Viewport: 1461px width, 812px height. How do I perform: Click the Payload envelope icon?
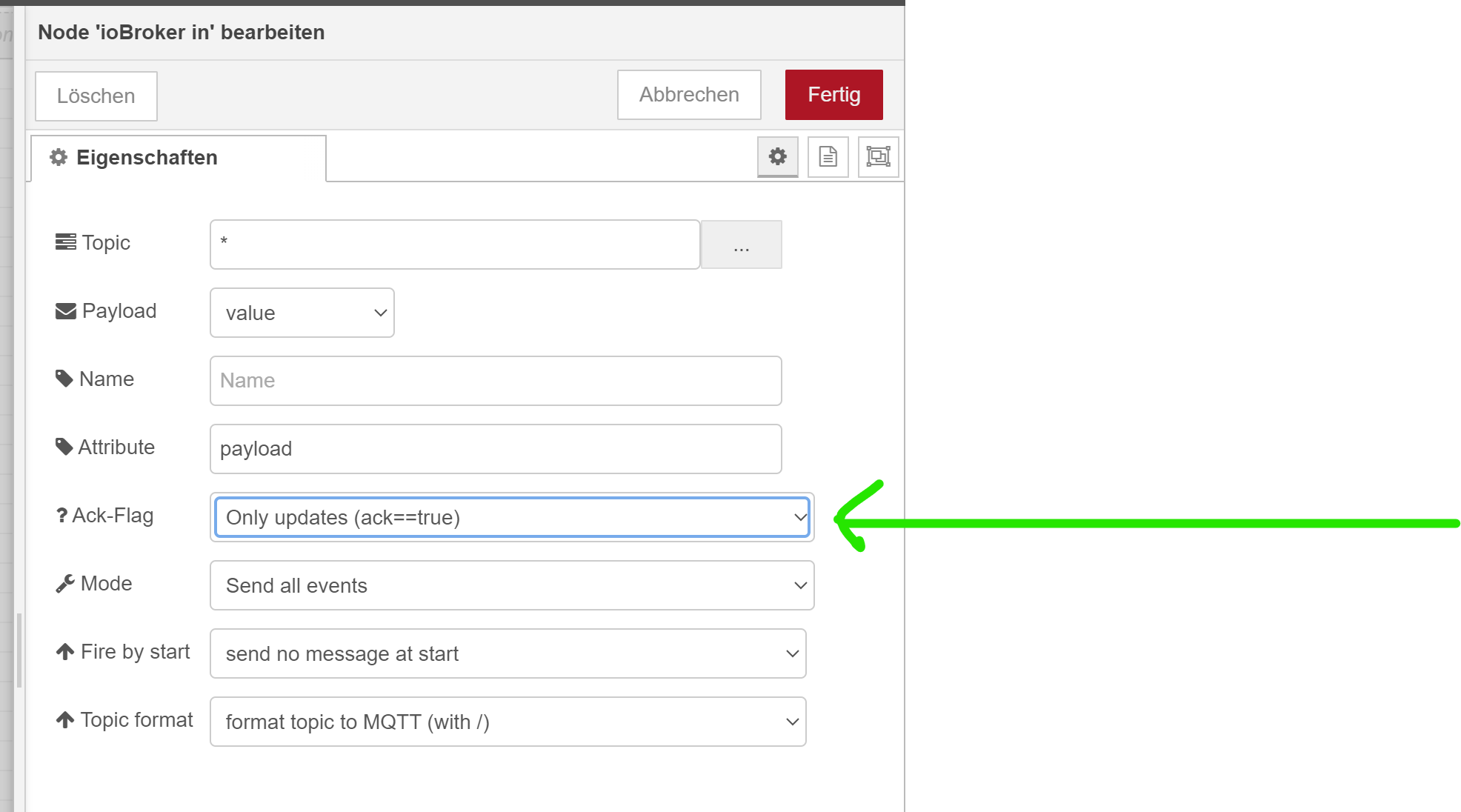click(x=65, y=311)
